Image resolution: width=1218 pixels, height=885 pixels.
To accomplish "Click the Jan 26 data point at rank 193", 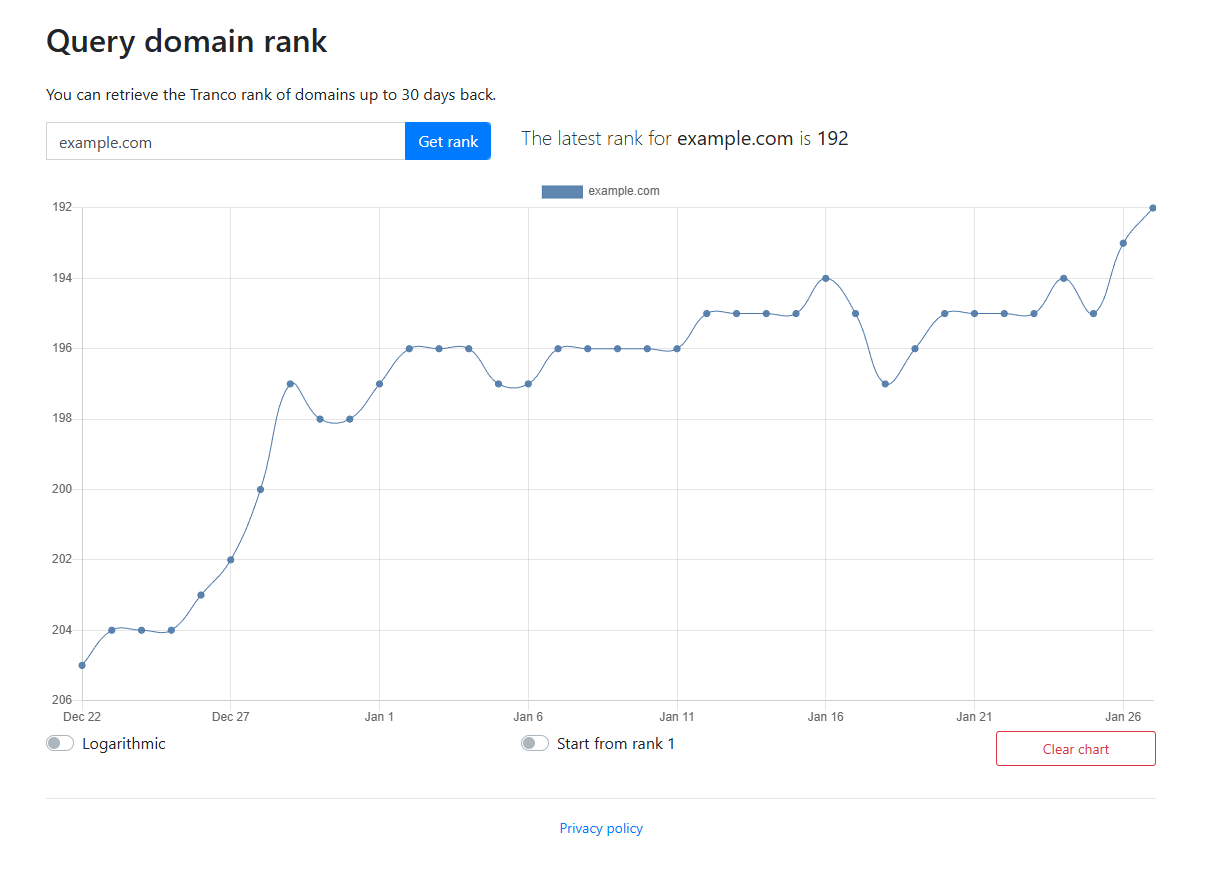I will [x=1123, y=243].
